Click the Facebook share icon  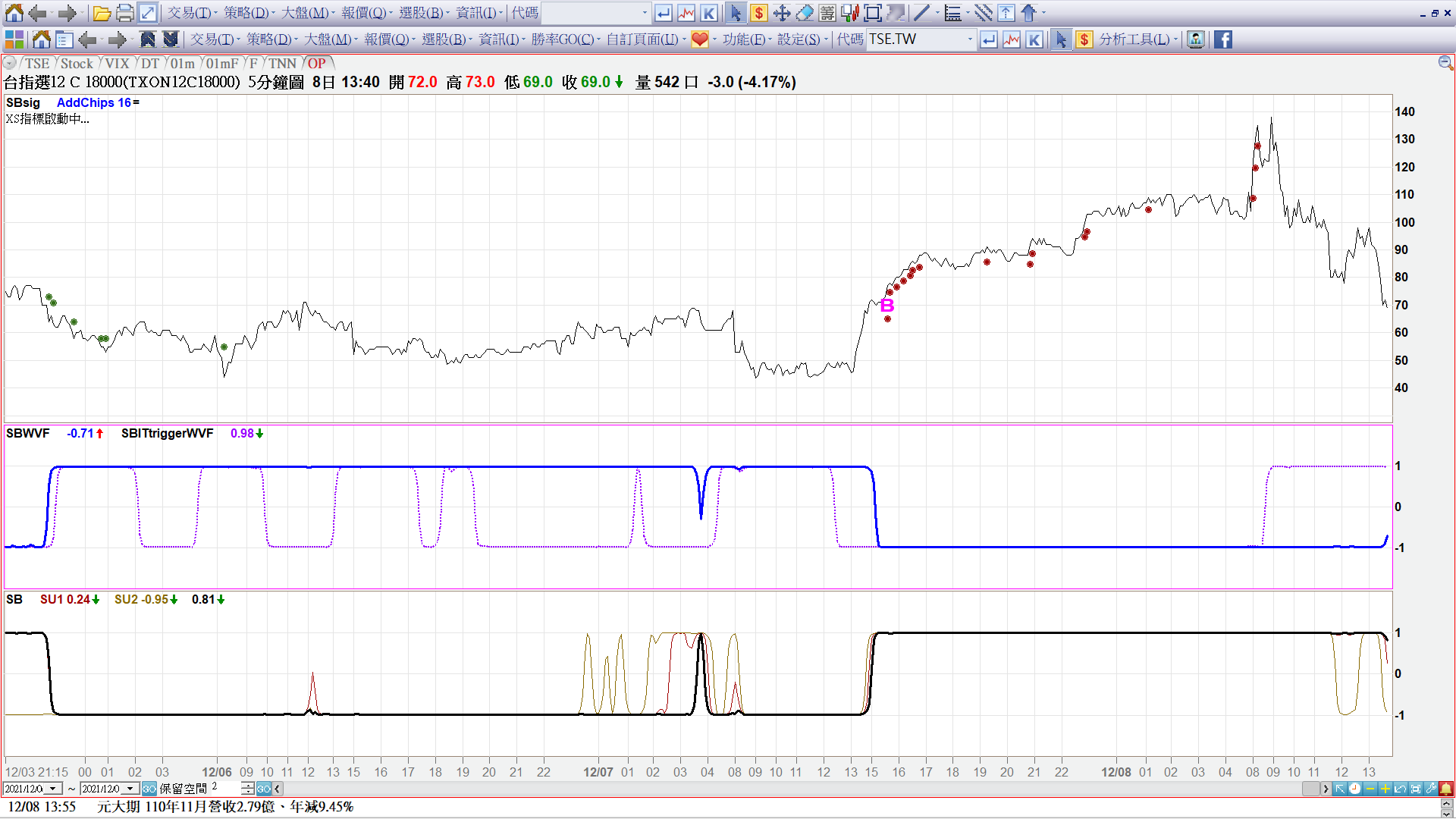coord(1223,39)
